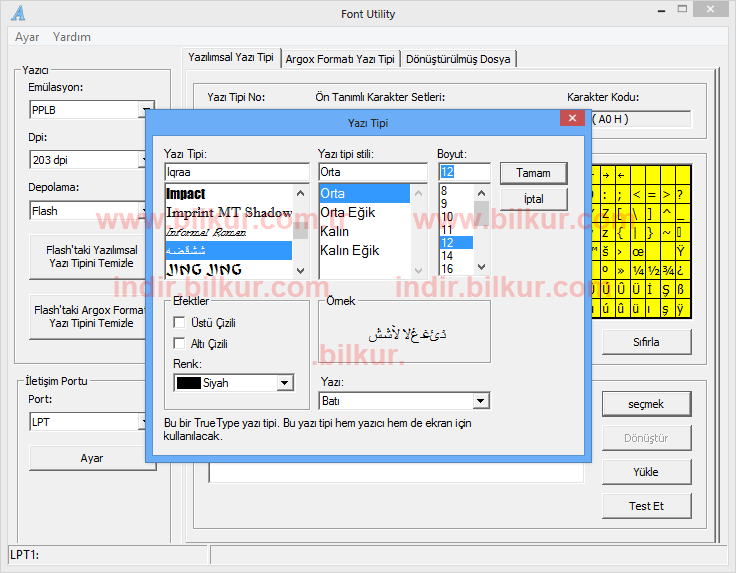Open the Yardım menu
The height and width of the screenshot is (573, 736).
click(x=71, y=37)
